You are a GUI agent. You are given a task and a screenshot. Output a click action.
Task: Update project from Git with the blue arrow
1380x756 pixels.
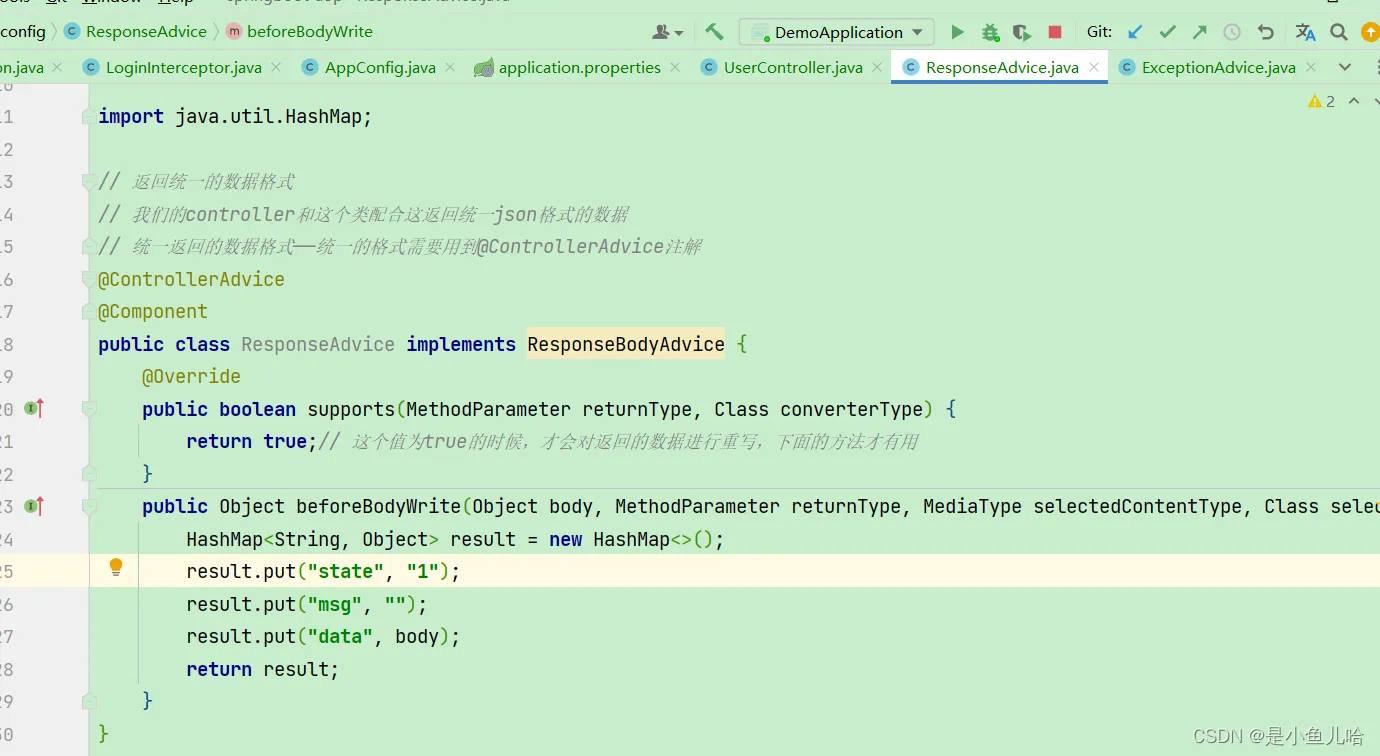(1135, 32)
